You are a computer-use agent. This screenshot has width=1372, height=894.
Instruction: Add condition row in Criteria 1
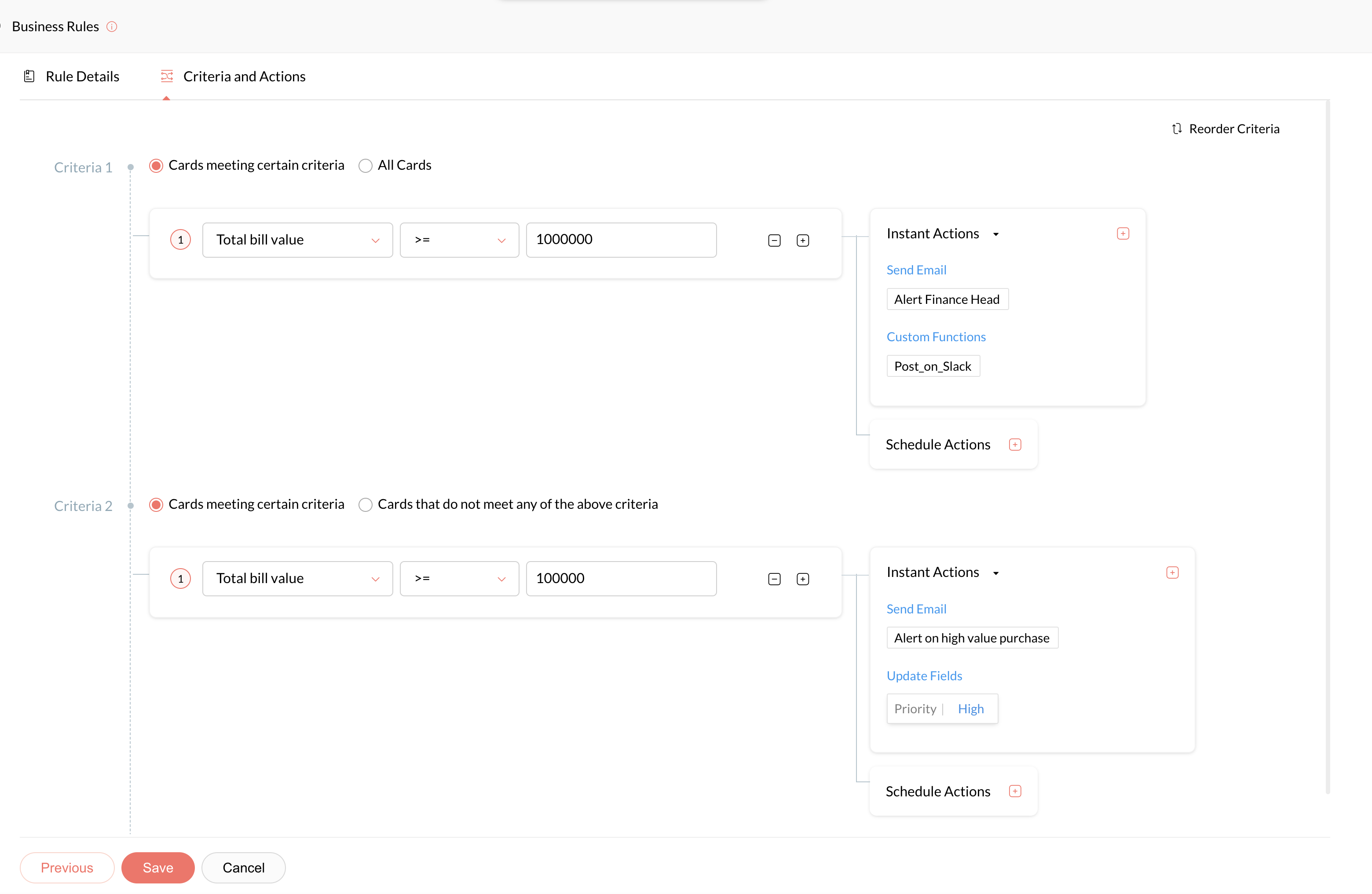[802, 241]
